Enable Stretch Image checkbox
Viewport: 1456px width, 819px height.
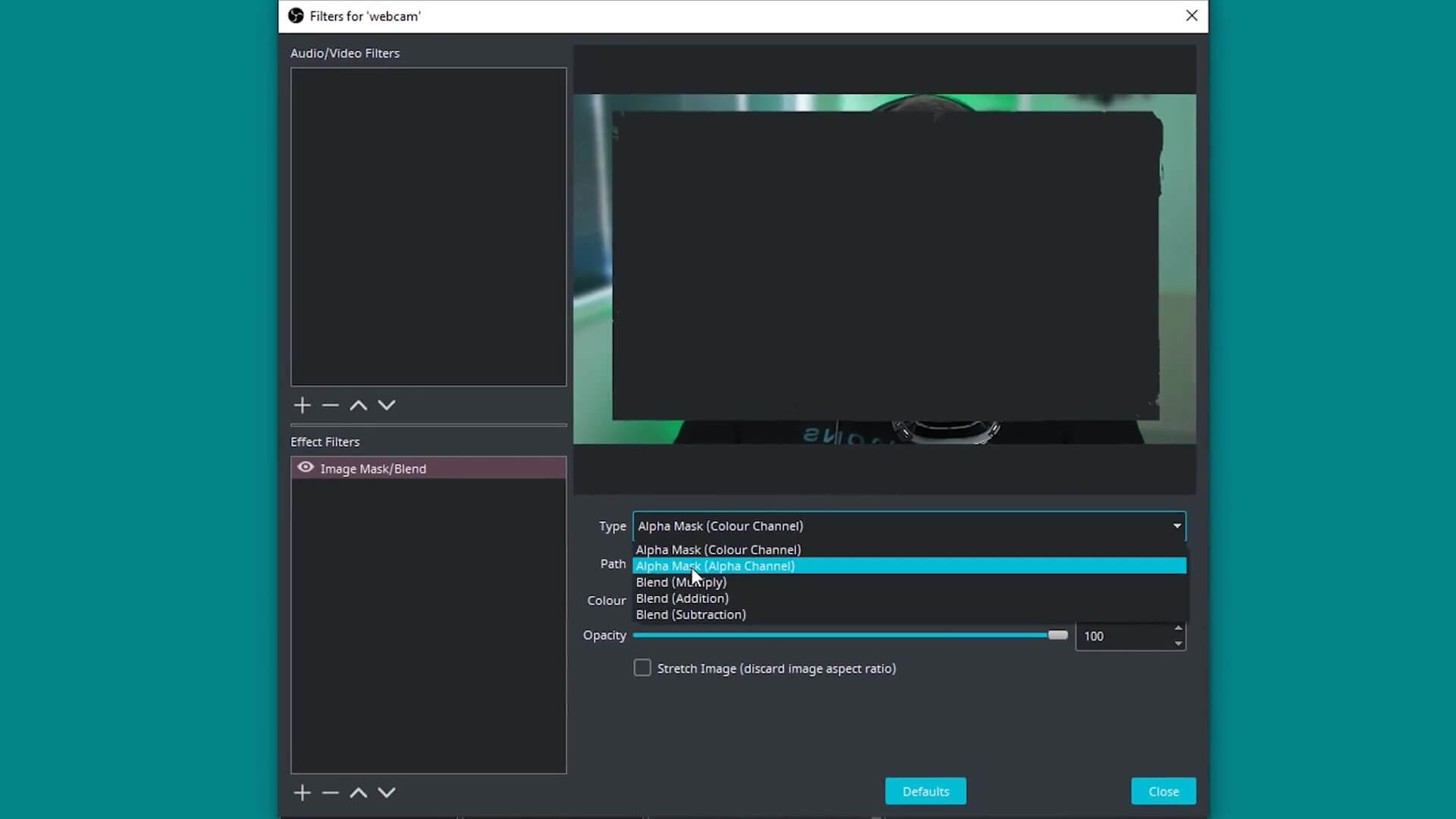(642, 668)
